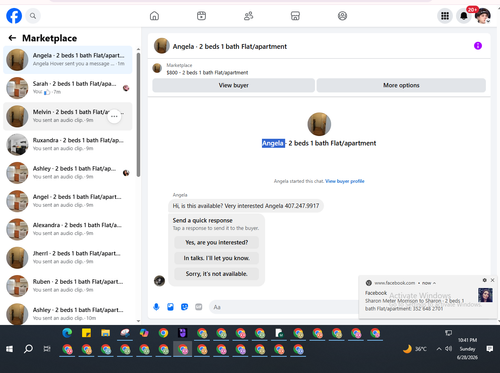This screenshot has width=500, height=373.
Task: Open the Facebook menu grid icon
Action: [445, 16]
